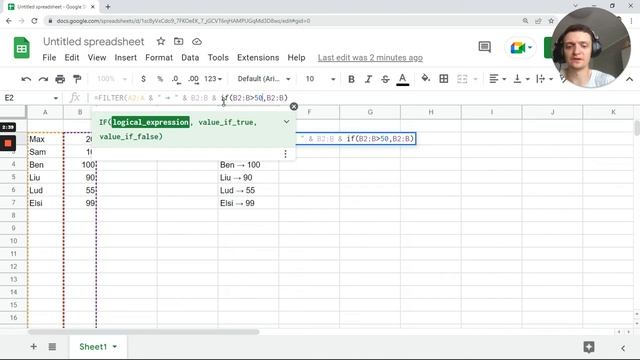
Task: Open the Explore button at bottom right
Action: [x=589, y=347]
